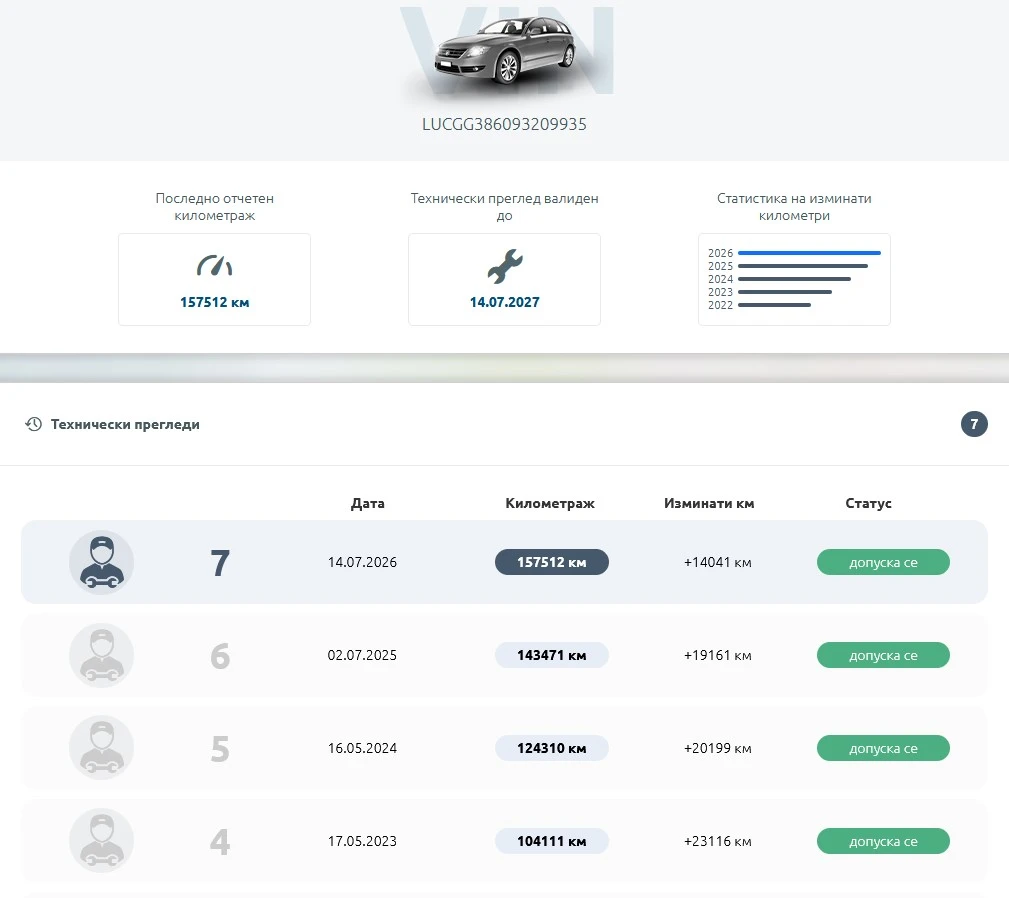The height and width of the screenshot is (898, 1009).
Task: Click the допуска се status for 14.07.2026
Action: pos(883,562)
